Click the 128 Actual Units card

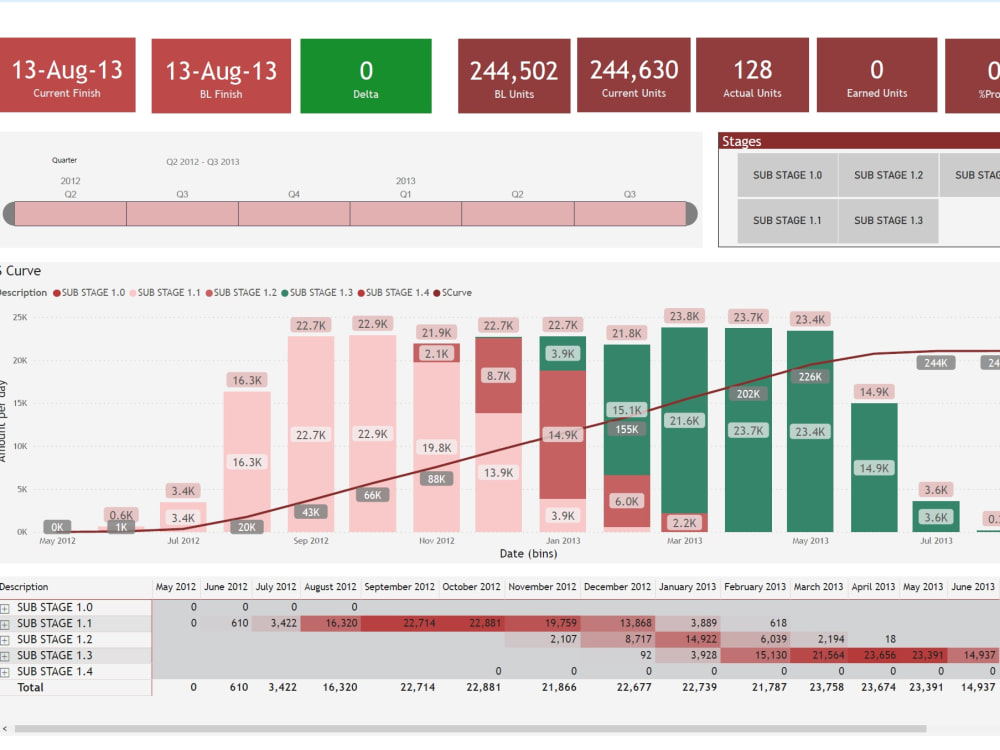[x=753, y=75]
